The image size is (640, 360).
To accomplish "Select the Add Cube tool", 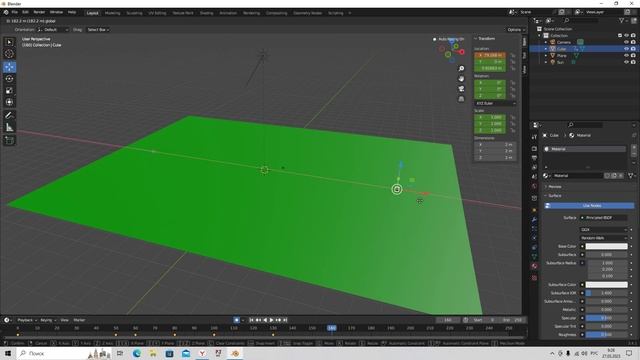I will 9,141.
